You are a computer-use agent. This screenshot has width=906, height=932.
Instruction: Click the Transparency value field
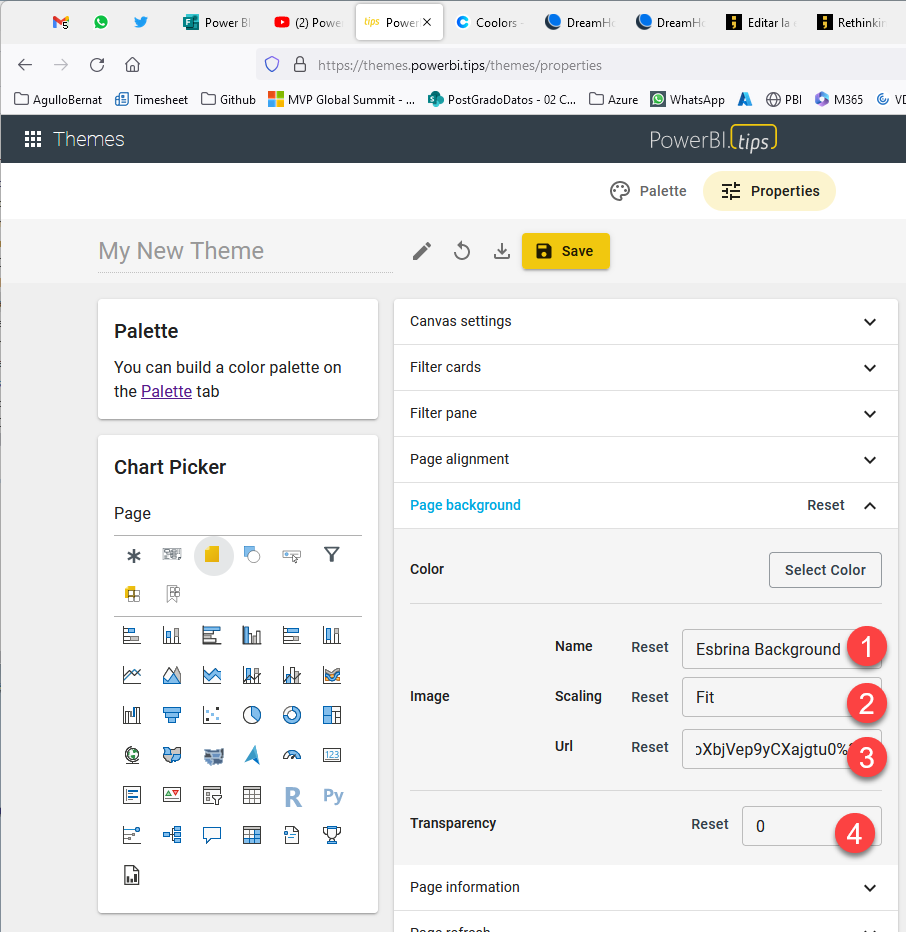795,826
